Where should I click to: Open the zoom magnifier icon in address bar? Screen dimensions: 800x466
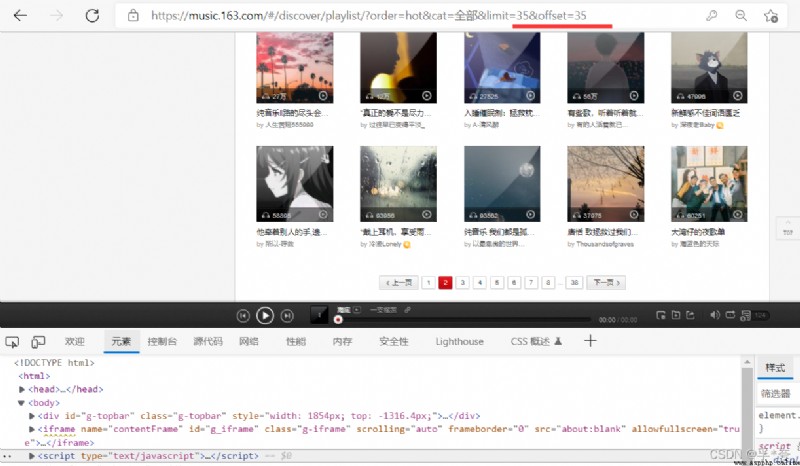pos(741,15)
